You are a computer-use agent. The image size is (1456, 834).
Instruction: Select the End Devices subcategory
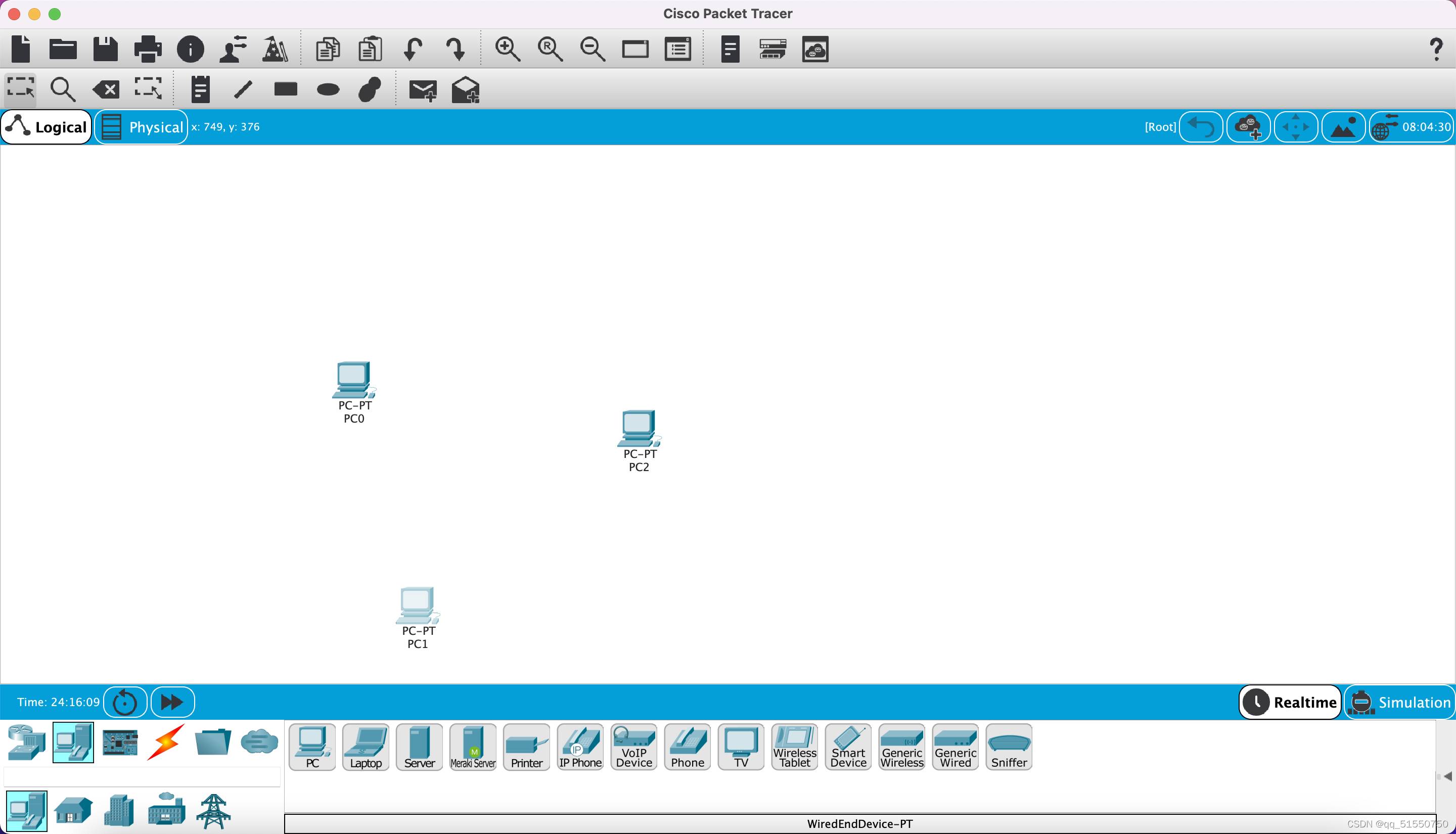coord(26,811)
